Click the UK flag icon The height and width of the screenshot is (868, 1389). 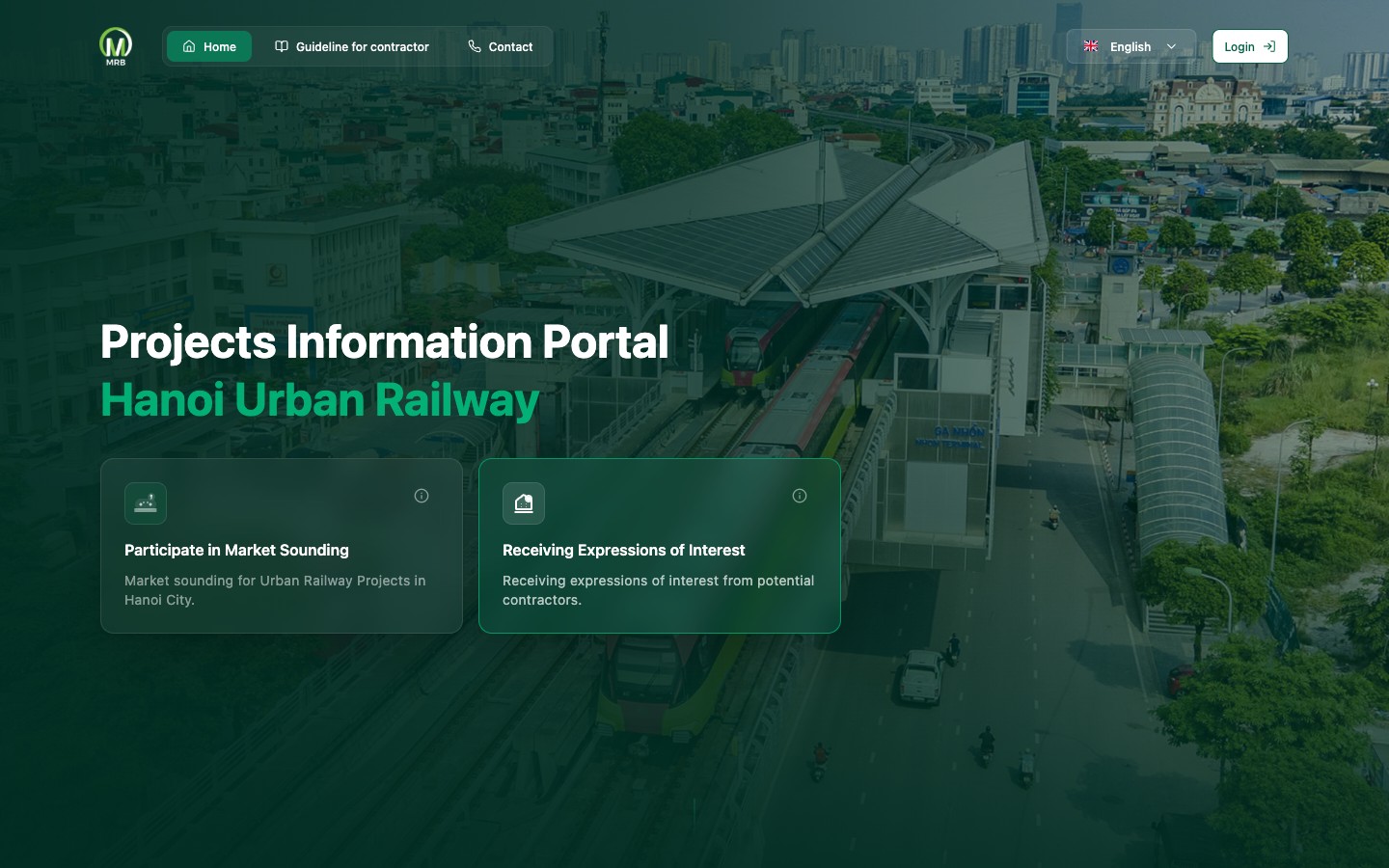1091,46
